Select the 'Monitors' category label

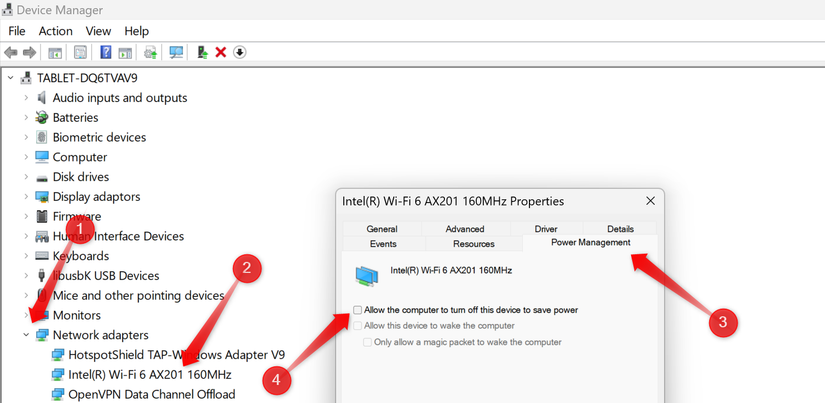77,315
